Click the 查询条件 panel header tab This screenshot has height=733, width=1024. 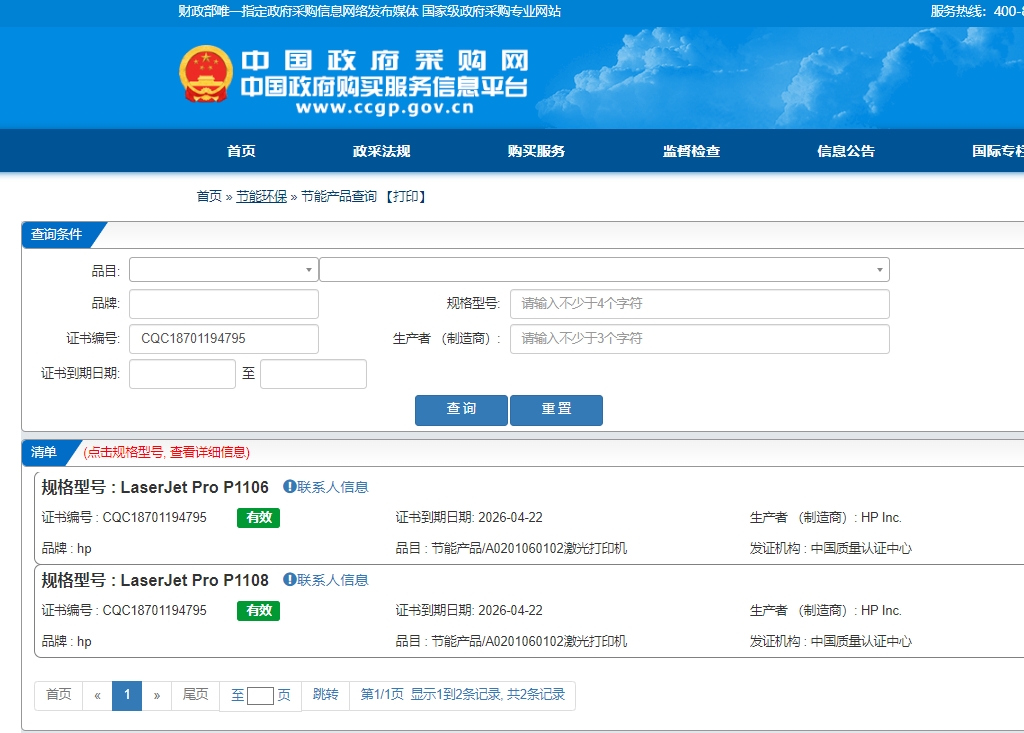pyautogui.click(x=57, y=235)
